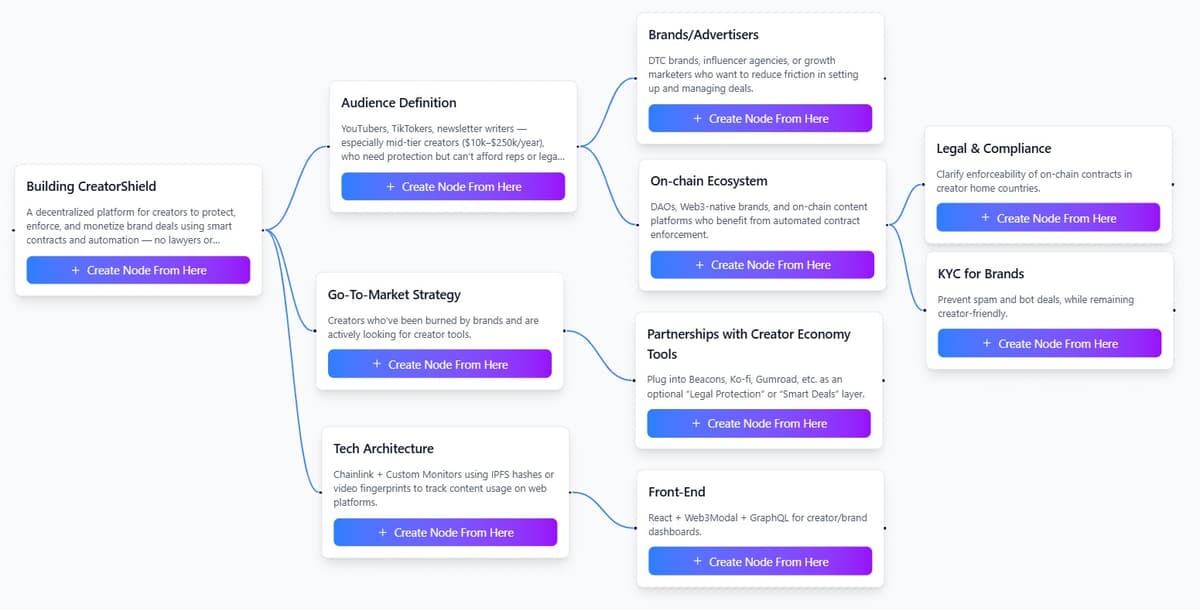Add node from On-chain Ecosystem card
The height and width of the screenshot is (610, 1200).
pyautogui.click(x=762, y=265)
